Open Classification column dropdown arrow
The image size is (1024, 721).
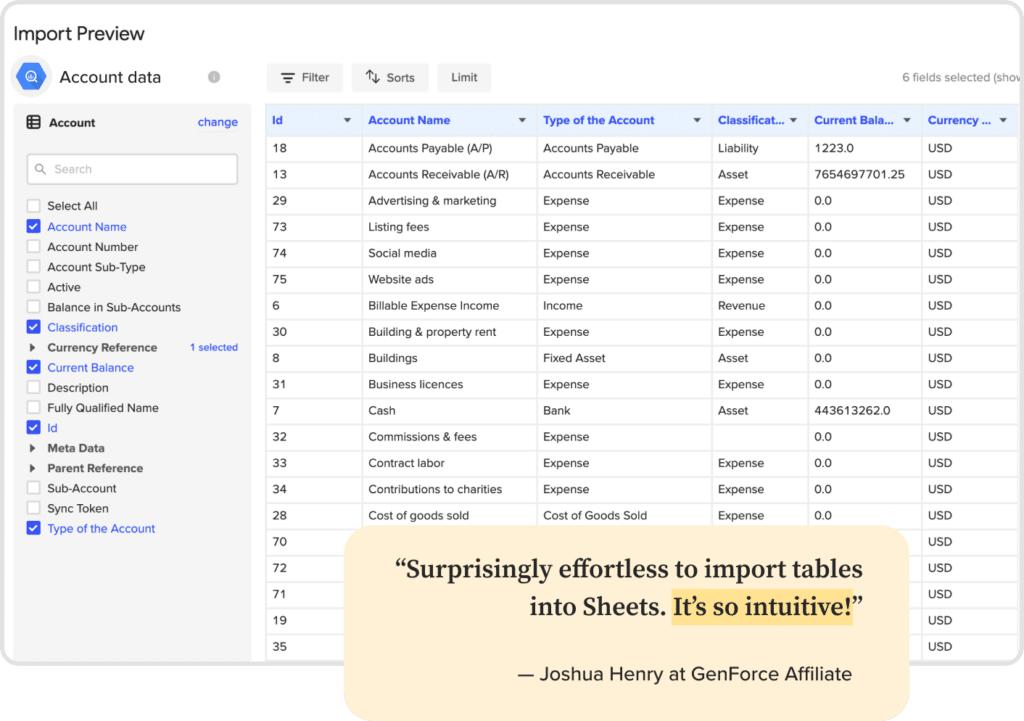click(x=793, y=120)
